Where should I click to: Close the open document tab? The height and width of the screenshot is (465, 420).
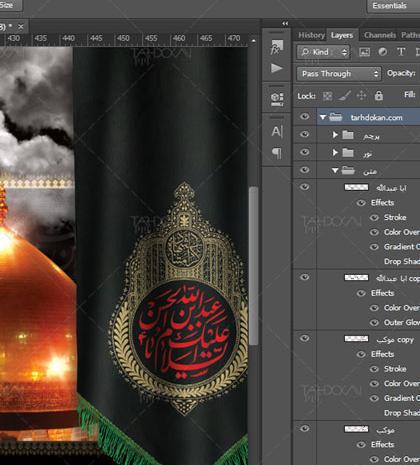coord(21,27)
